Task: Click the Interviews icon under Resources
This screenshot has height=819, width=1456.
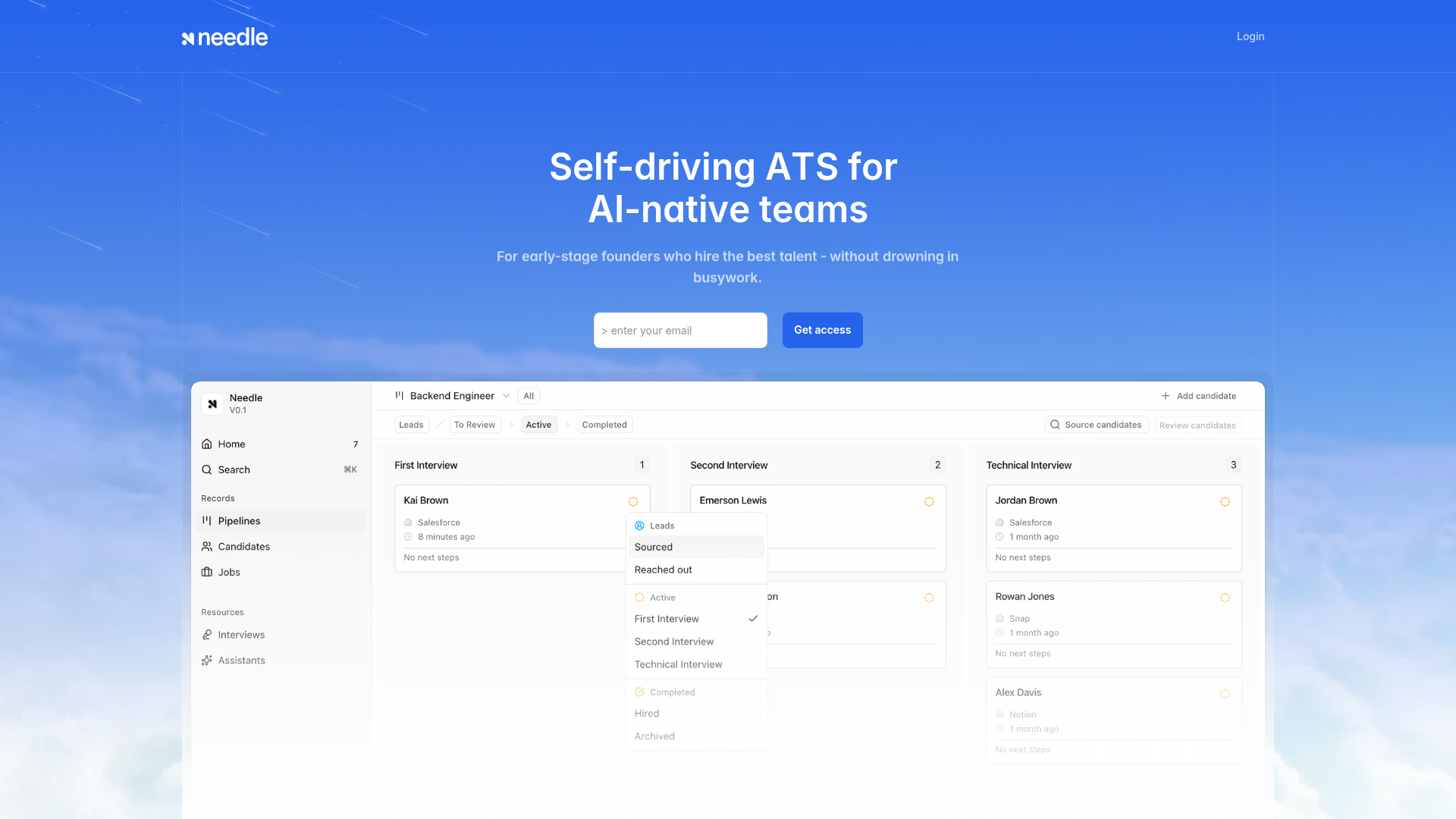Action: 207,635
